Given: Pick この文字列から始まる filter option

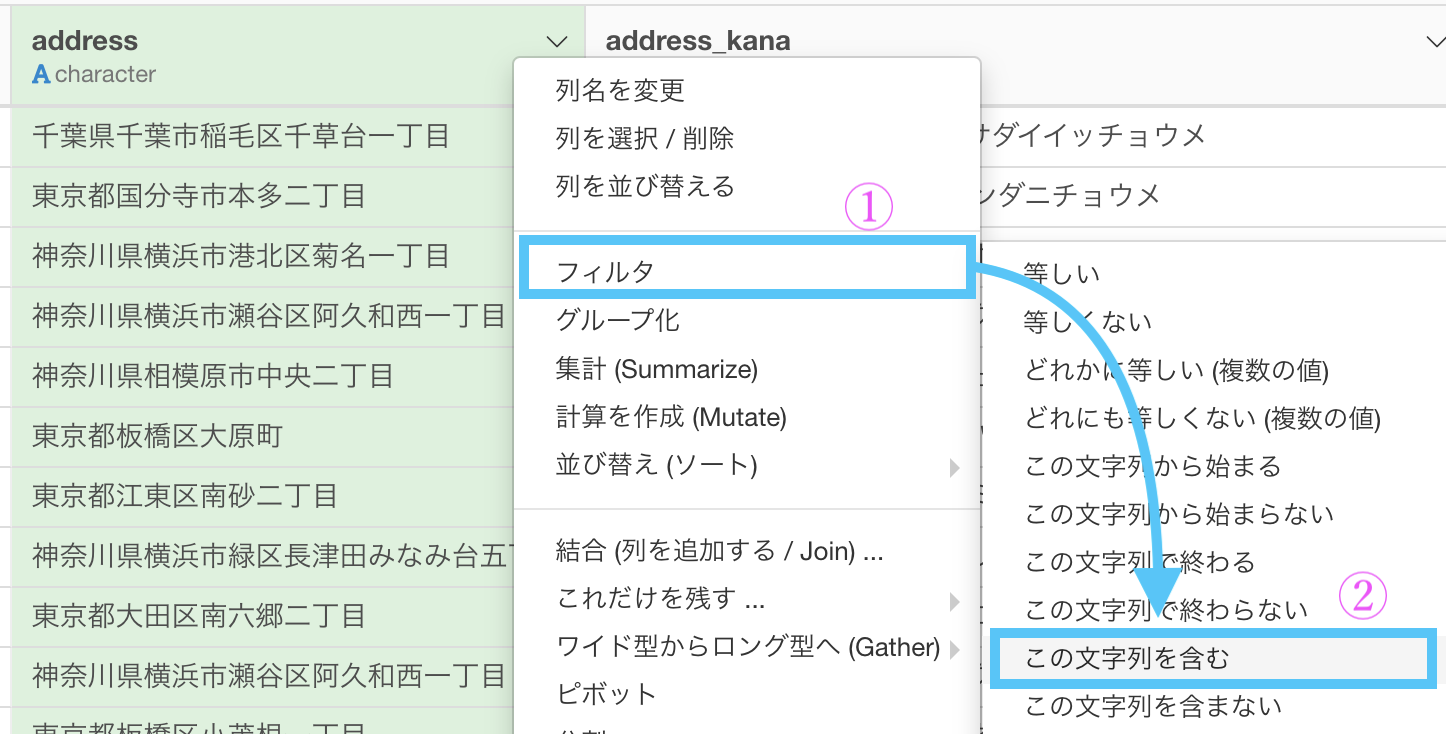Looking at the screenshot, I should [1151, 467].
